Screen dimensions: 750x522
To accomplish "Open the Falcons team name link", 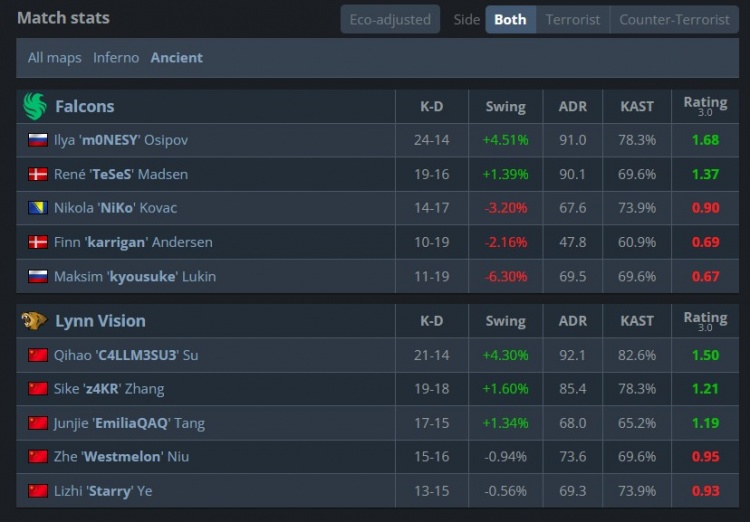I will 85,106.
